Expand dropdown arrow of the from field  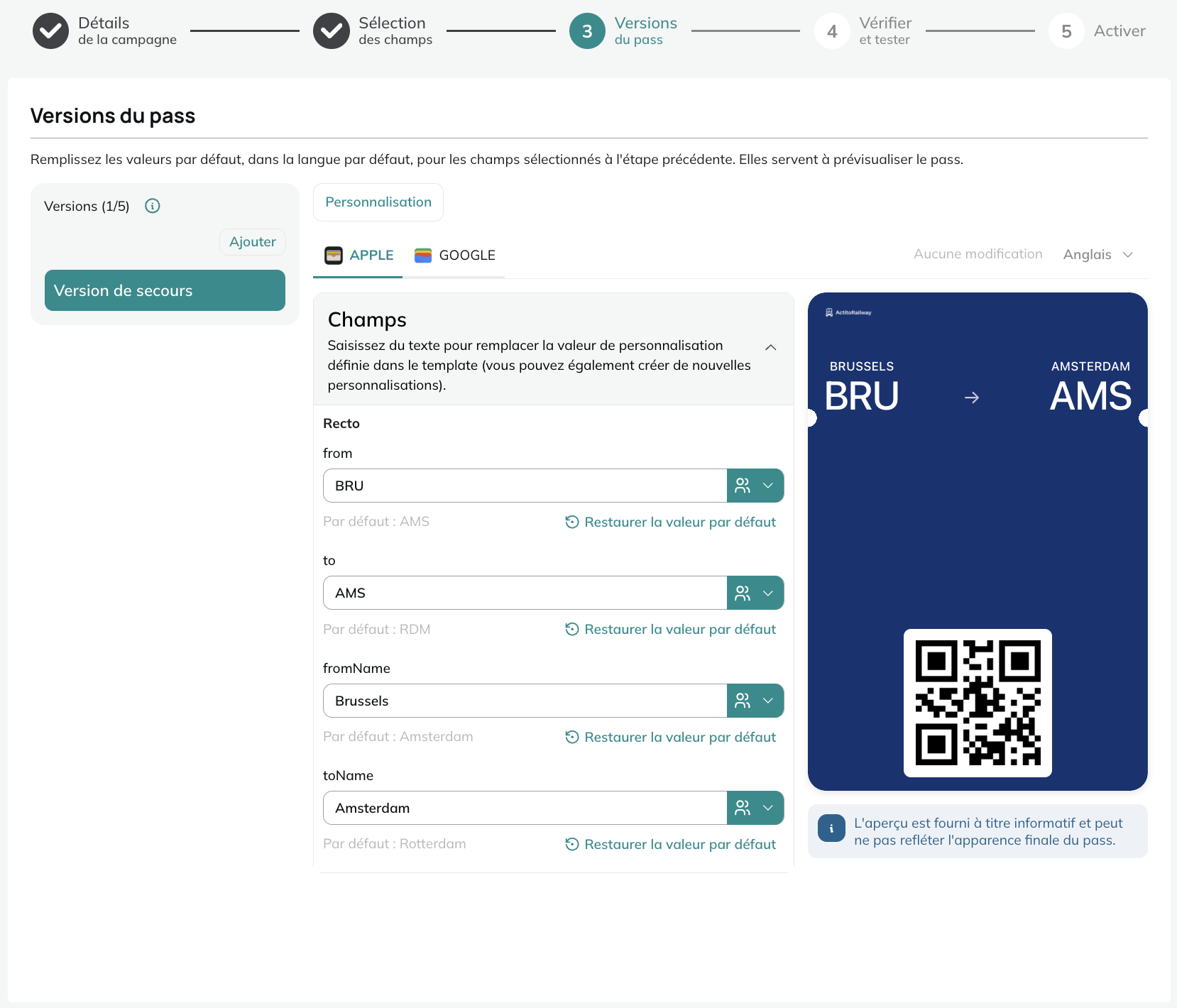[768, 486]
